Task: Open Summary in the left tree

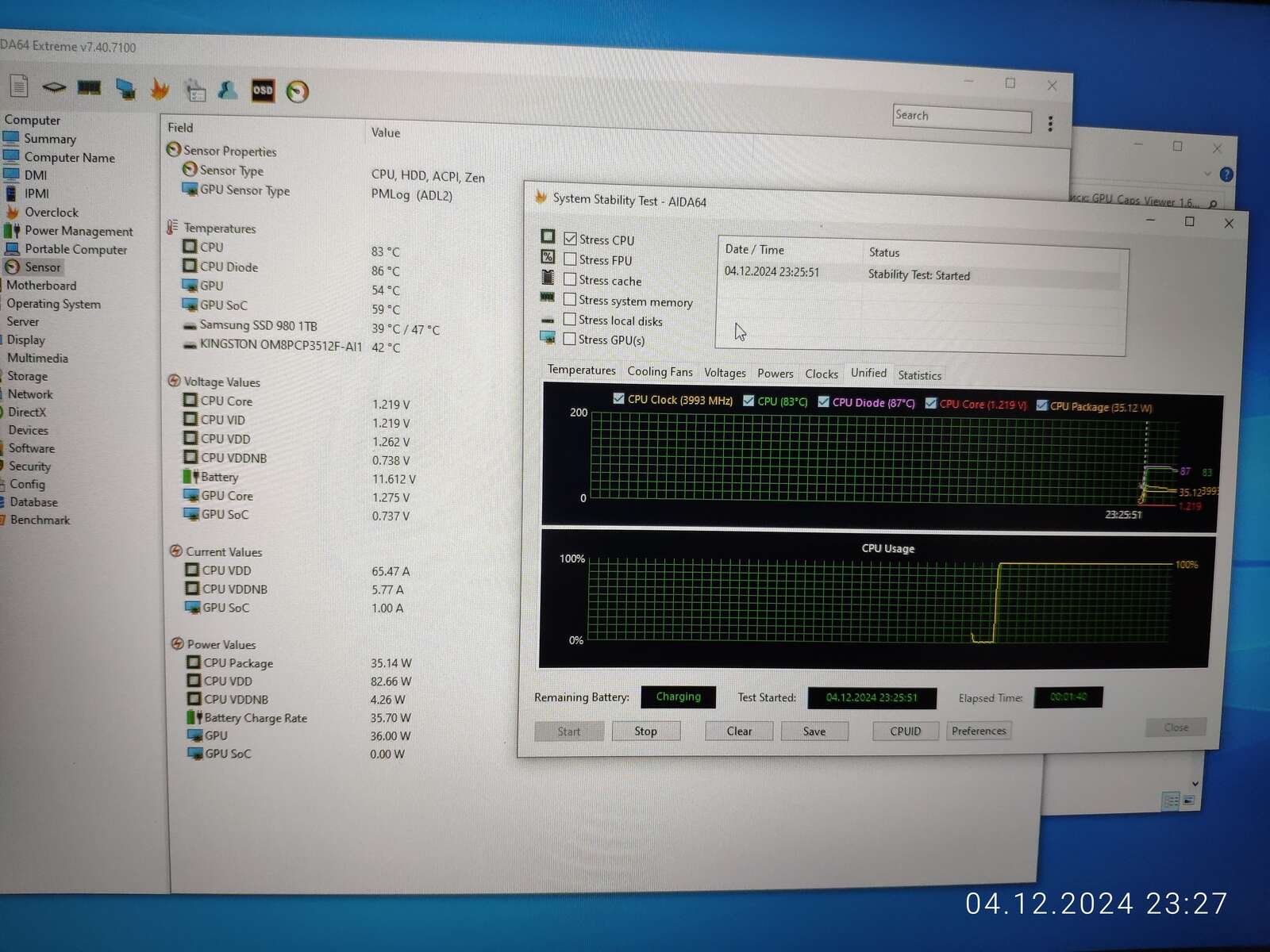Action: pyautogui.click(x=50, y=138)
